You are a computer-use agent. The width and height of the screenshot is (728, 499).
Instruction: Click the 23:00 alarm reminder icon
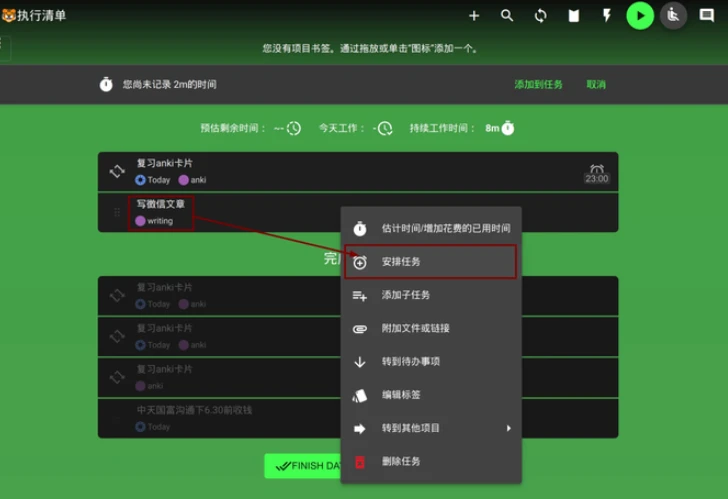coord(596,172)
